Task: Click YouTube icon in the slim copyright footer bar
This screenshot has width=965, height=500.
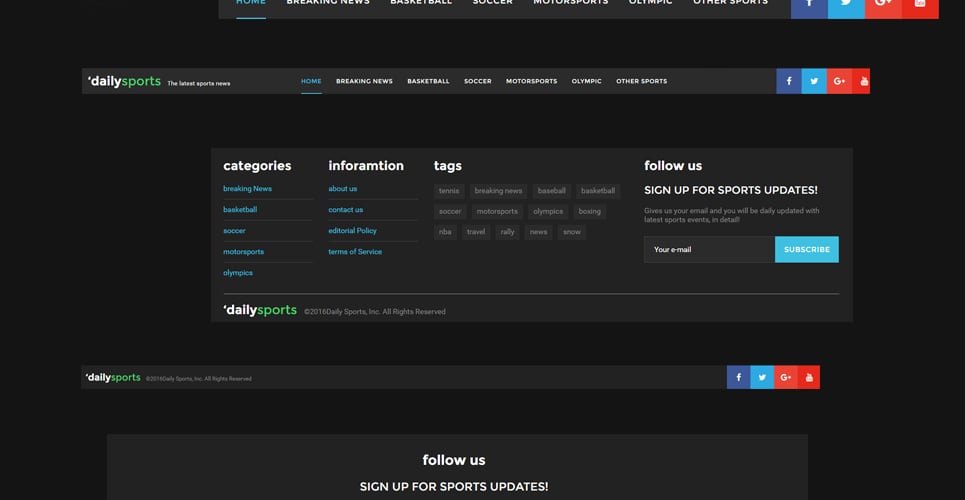Action: pyautogui.click(x=809, y=377)
